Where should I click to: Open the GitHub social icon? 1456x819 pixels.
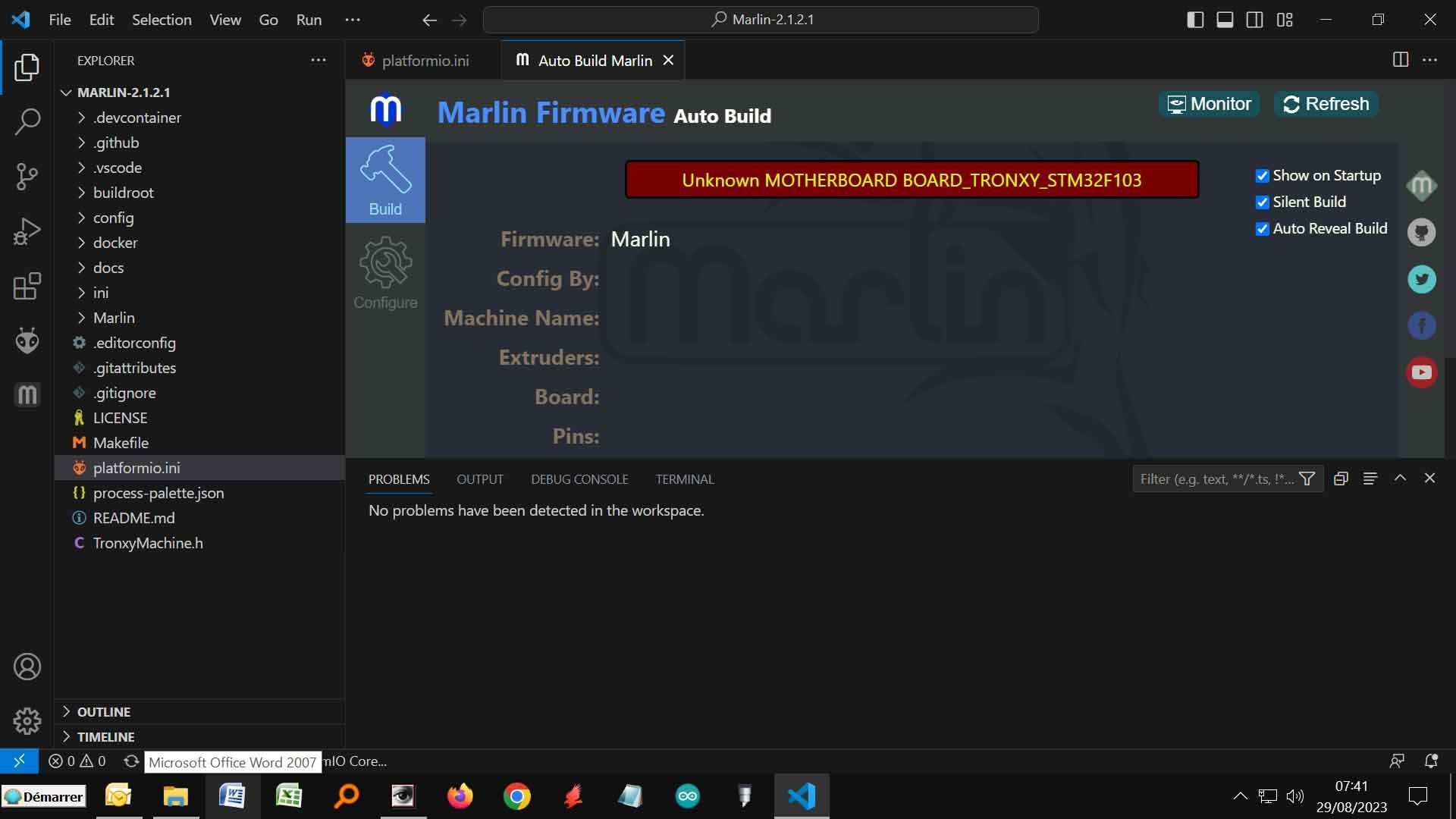[x=1422, y=232]
